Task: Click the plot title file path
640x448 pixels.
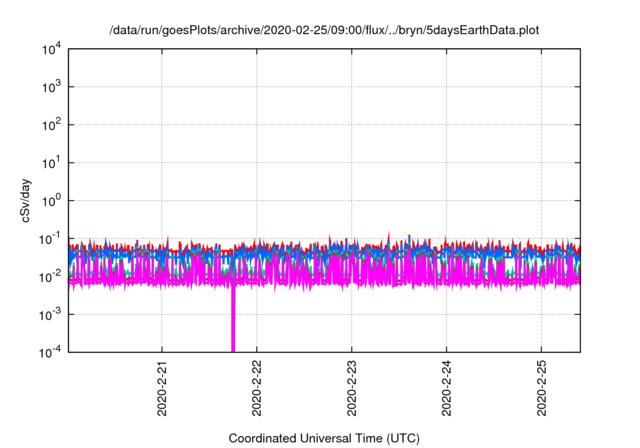Action: pos(324,30)
